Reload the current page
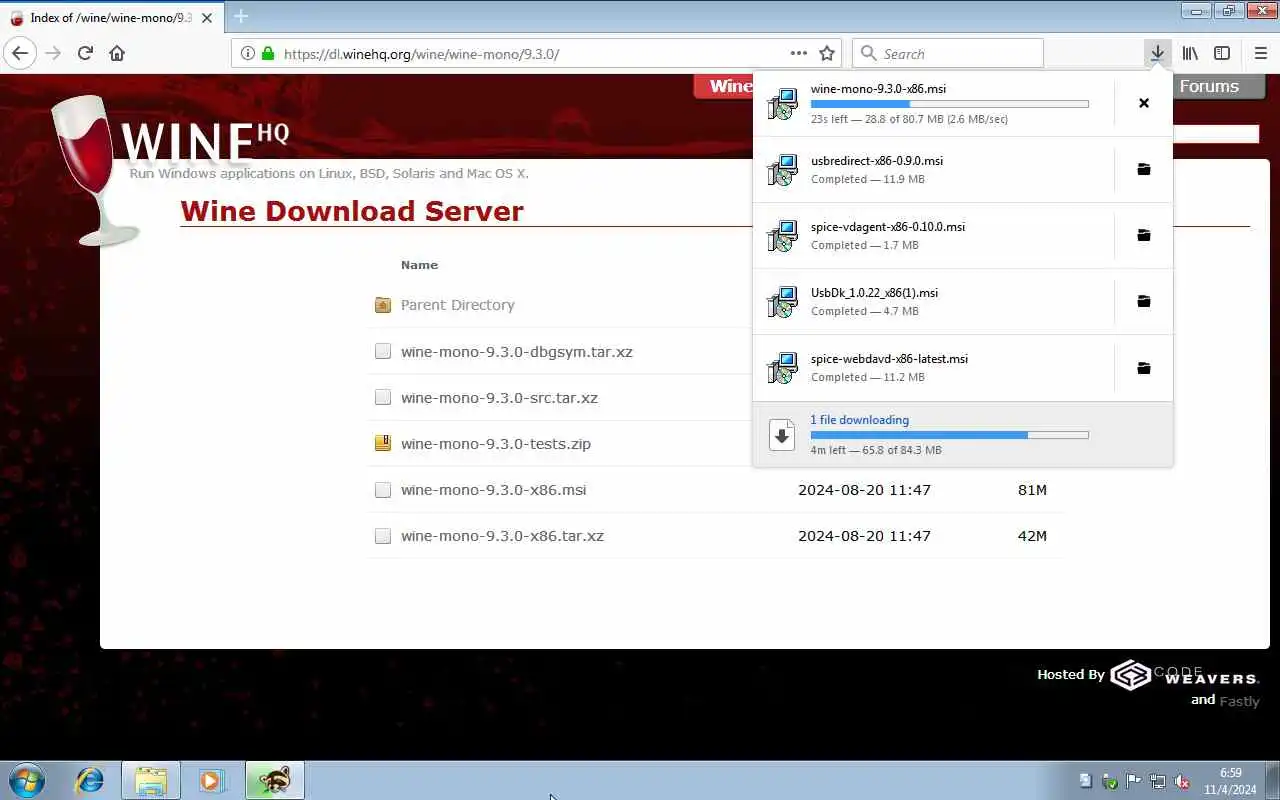 pyautogui.click(x=85, y=53)
